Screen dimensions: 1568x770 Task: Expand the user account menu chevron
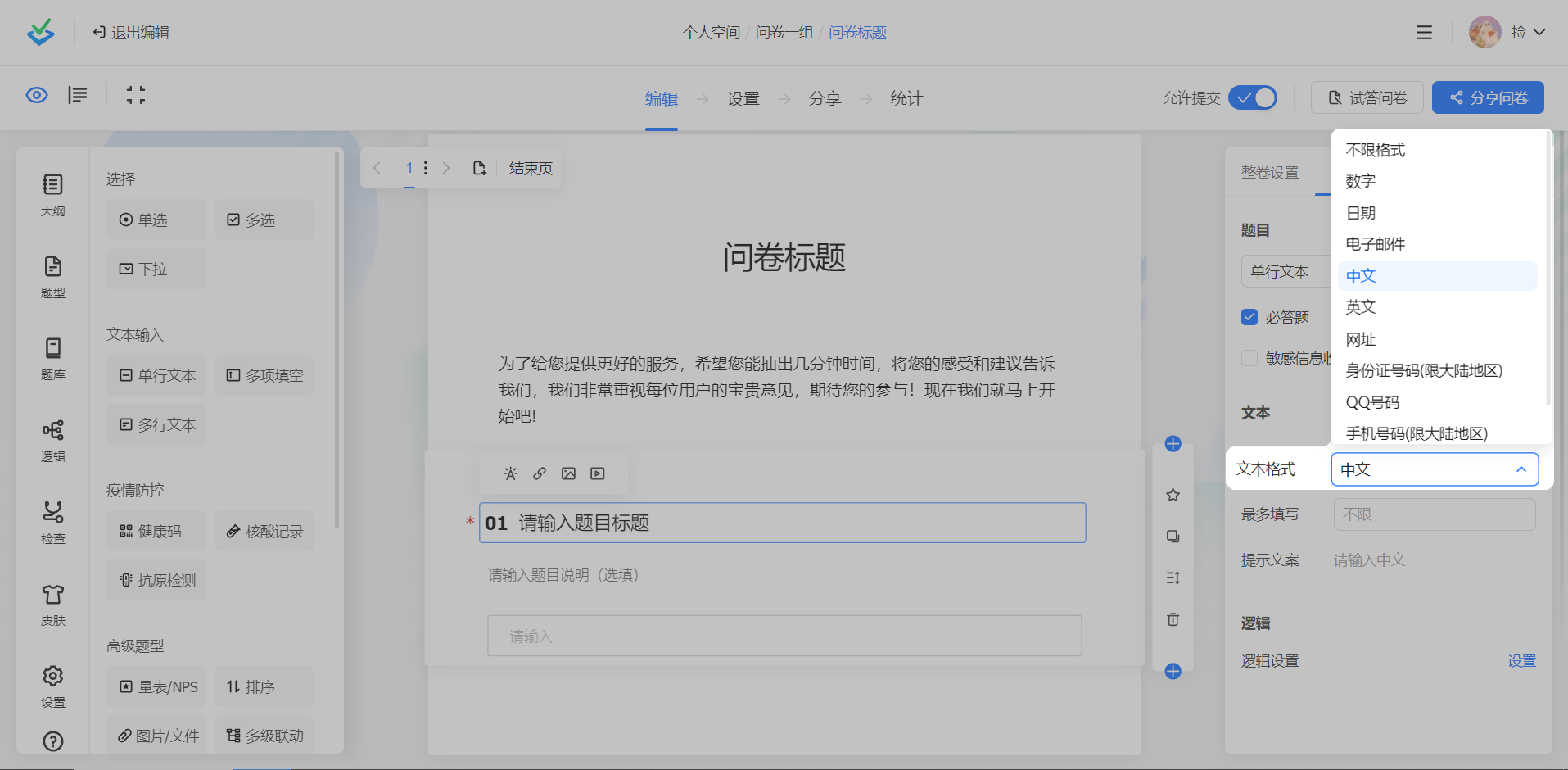(x=1539, y=33)
